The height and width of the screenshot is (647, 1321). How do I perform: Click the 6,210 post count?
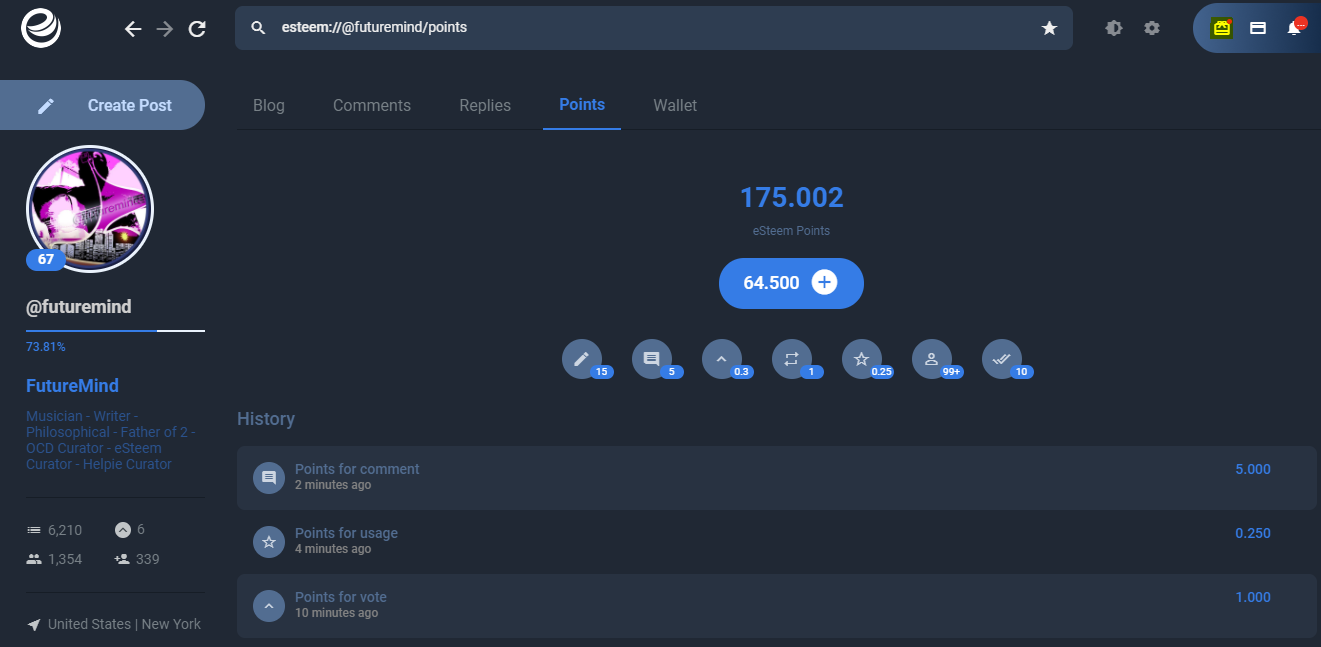tap(65, 529)
